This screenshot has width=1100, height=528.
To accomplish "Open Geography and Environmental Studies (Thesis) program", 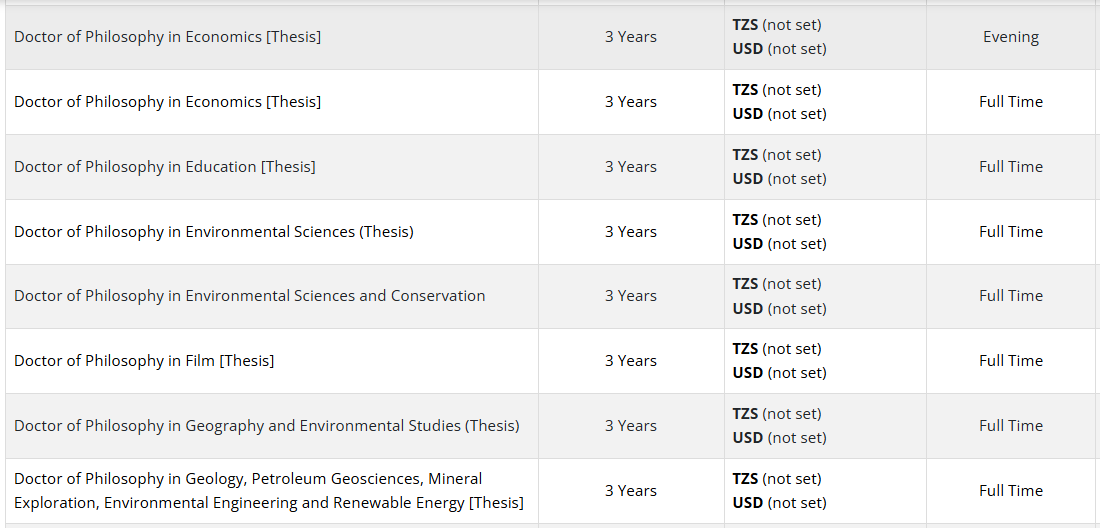I will tap(267, 426).
